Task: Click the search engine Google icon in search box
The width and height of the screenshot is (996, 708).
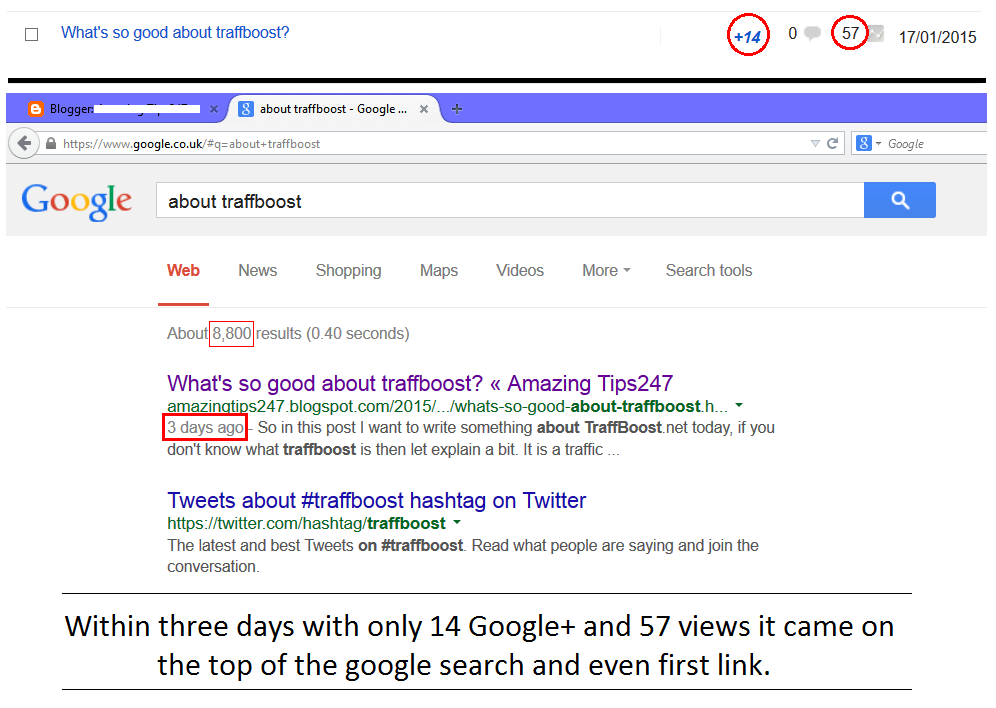Action: 863,144
